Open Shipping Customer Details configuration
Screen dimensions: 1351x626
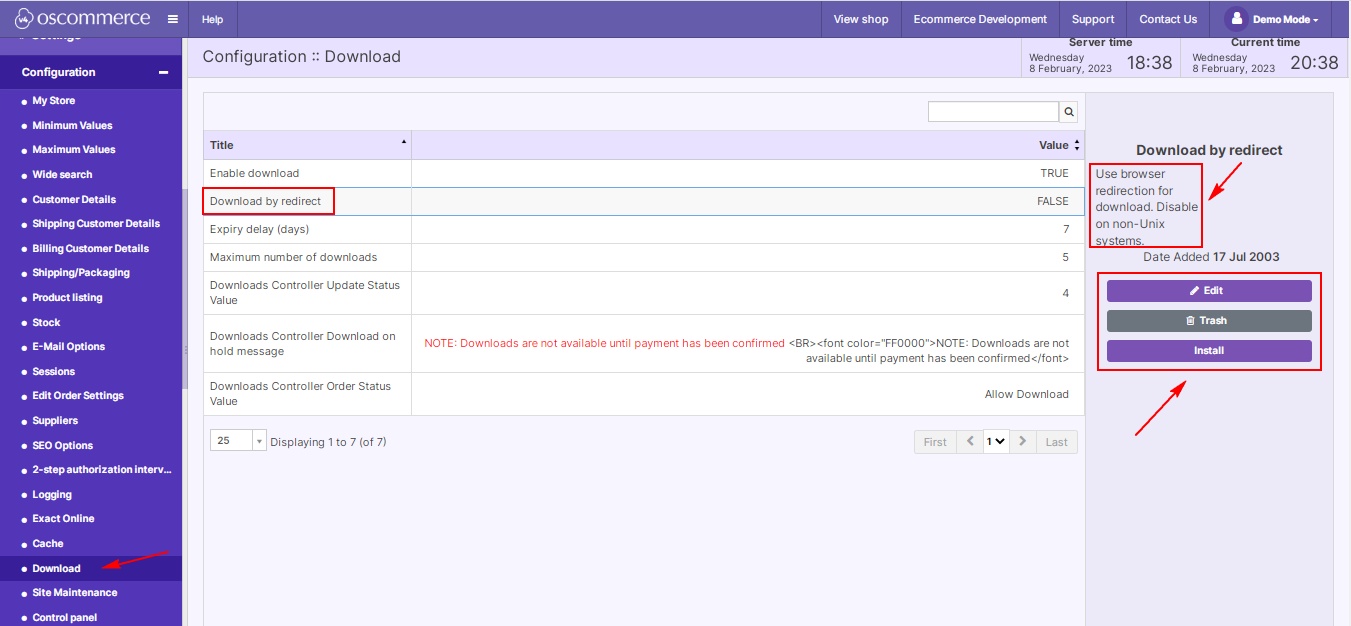pyautogui.click(x=96, y=224)
